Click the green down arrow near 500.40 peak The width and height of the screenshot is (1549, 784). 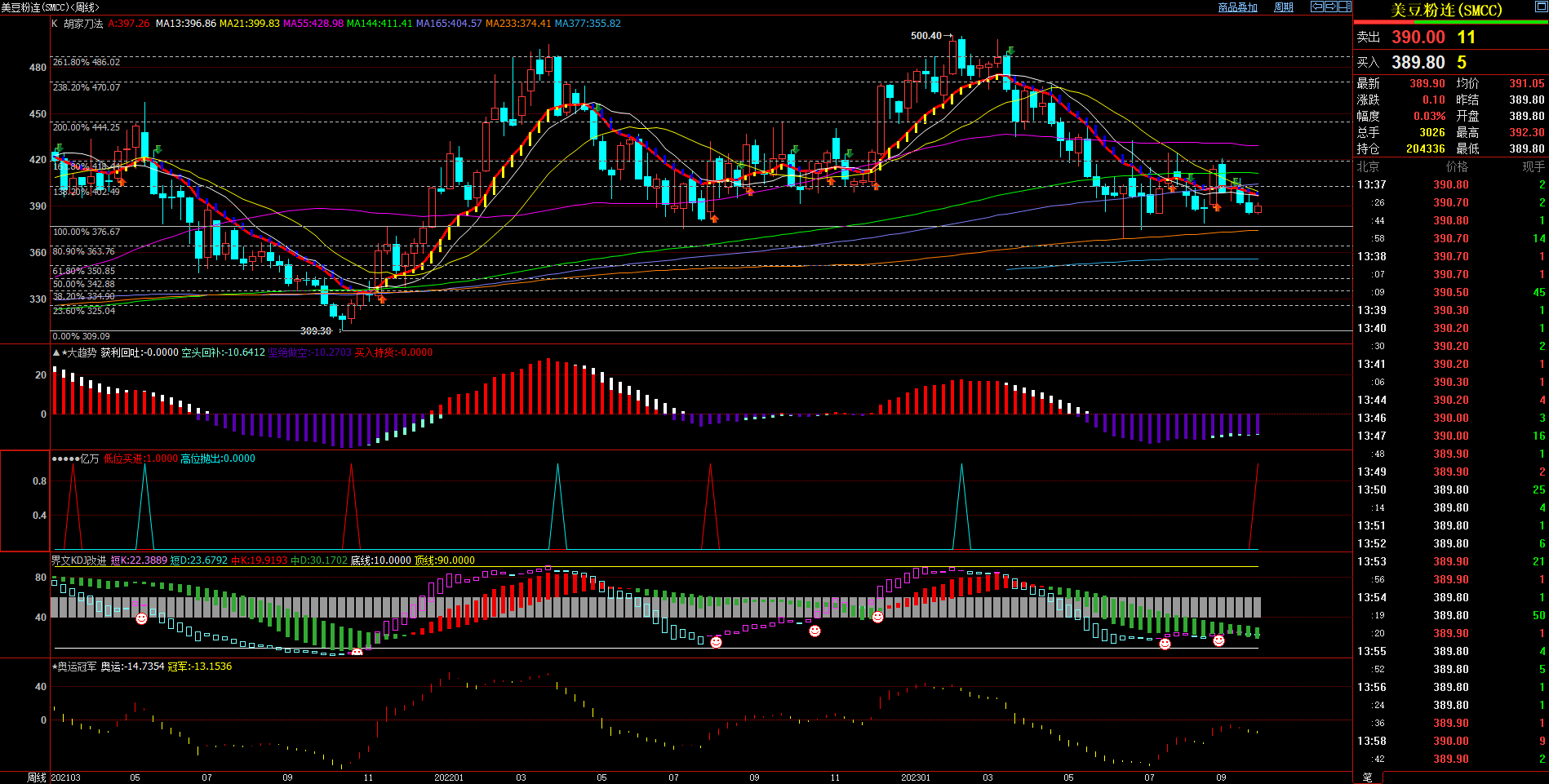click(x=1010, y=51)
